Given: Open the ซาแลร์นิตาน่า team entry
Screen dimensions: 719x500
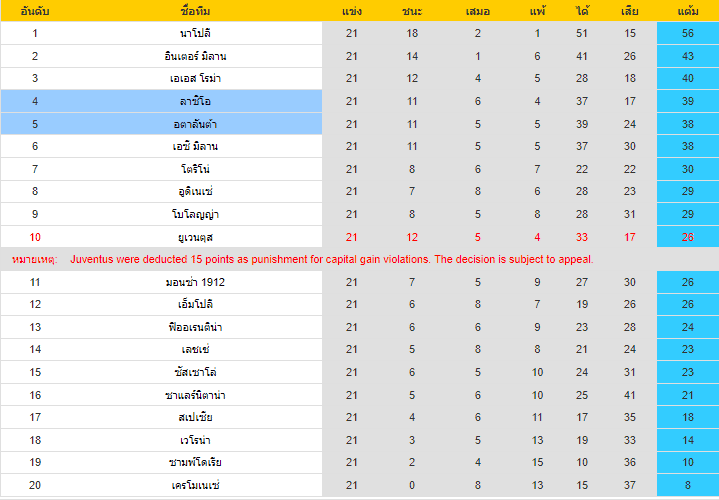Looking at the screenshot, I should tap(195, 394).
